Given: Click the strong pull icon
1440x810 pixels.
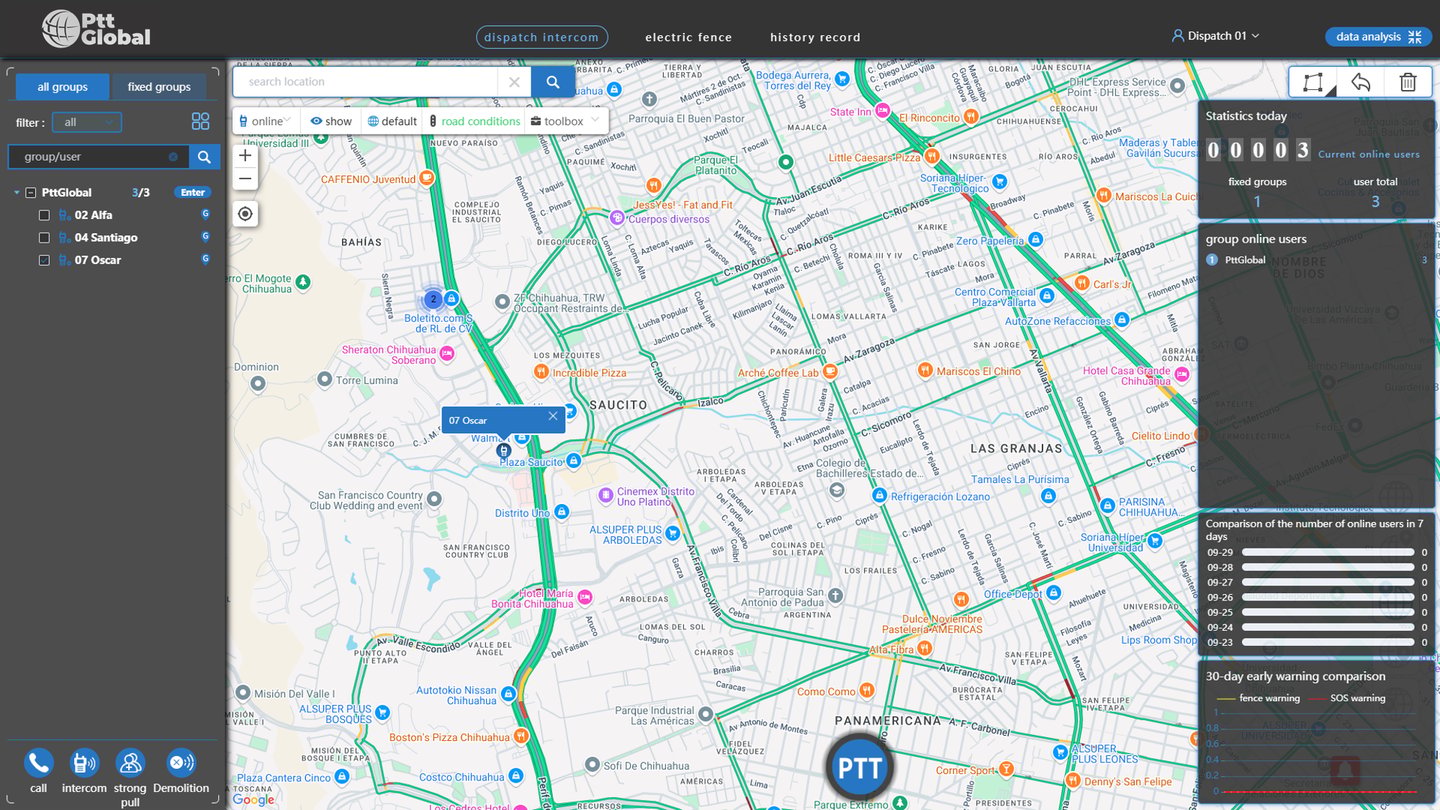Looking at the screenshot, I should tap(130, 763).
